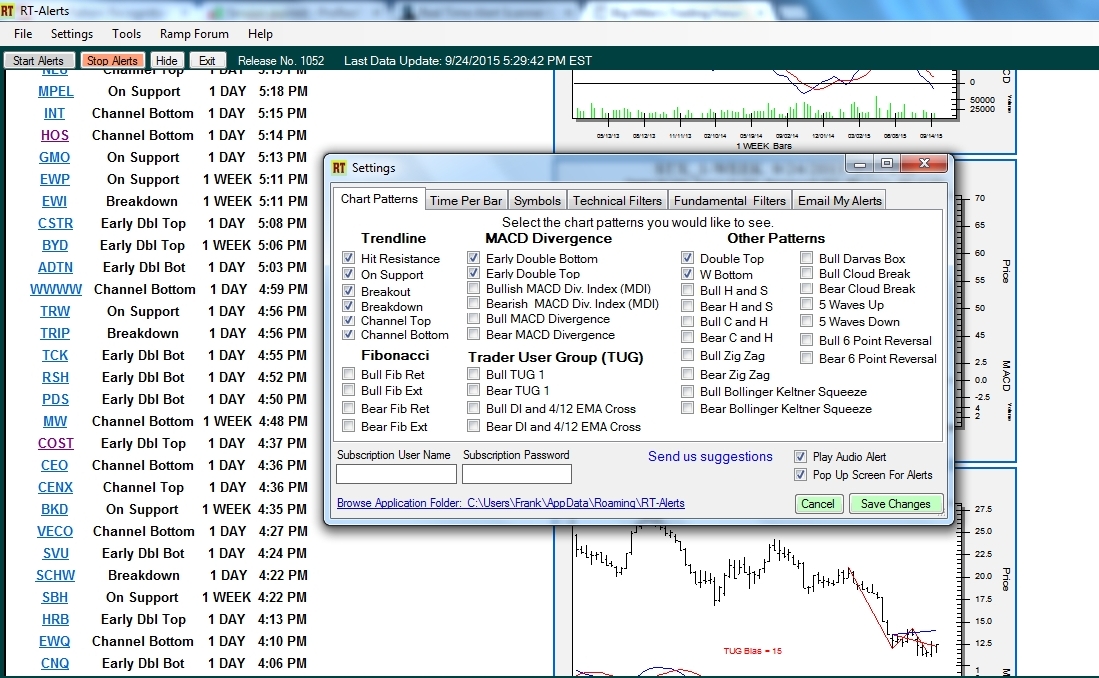Open the CSTR ticker link
Viewport: 1099px width, 678px height.
pyautogui.click(x=55, y=223)
